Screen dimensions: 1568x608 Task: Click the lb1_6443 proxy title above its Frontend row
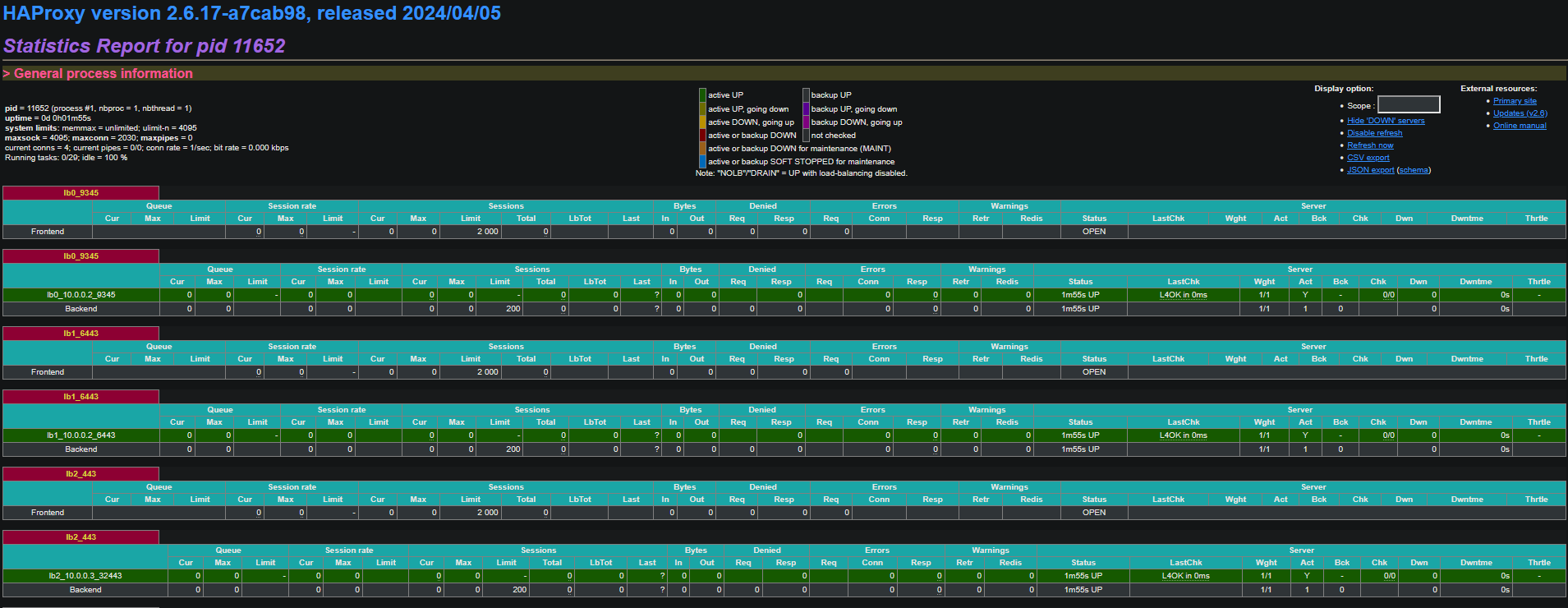point(80,334)
